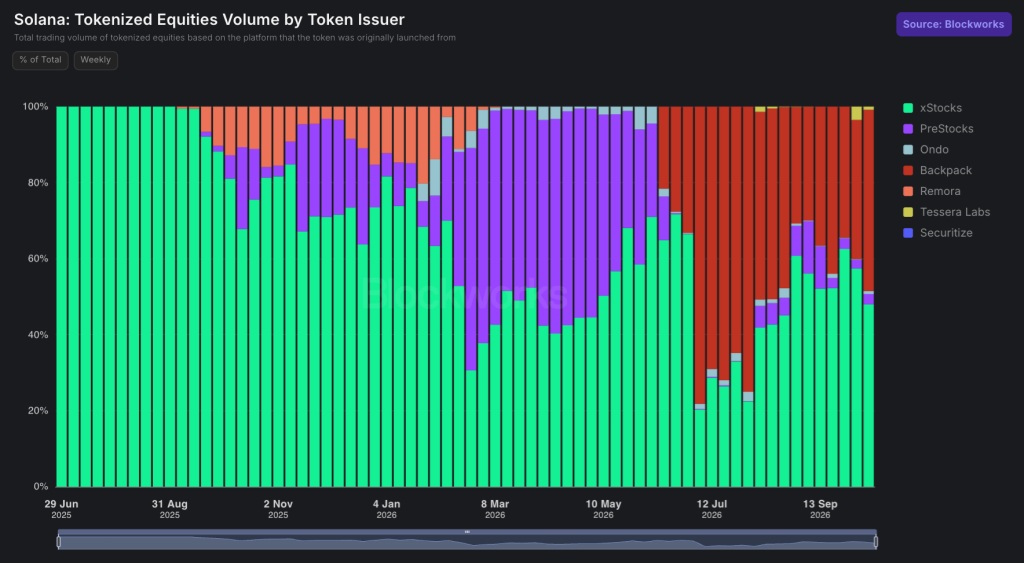
Task: Toggle xStocks series in legend
Action: [933, 108]
